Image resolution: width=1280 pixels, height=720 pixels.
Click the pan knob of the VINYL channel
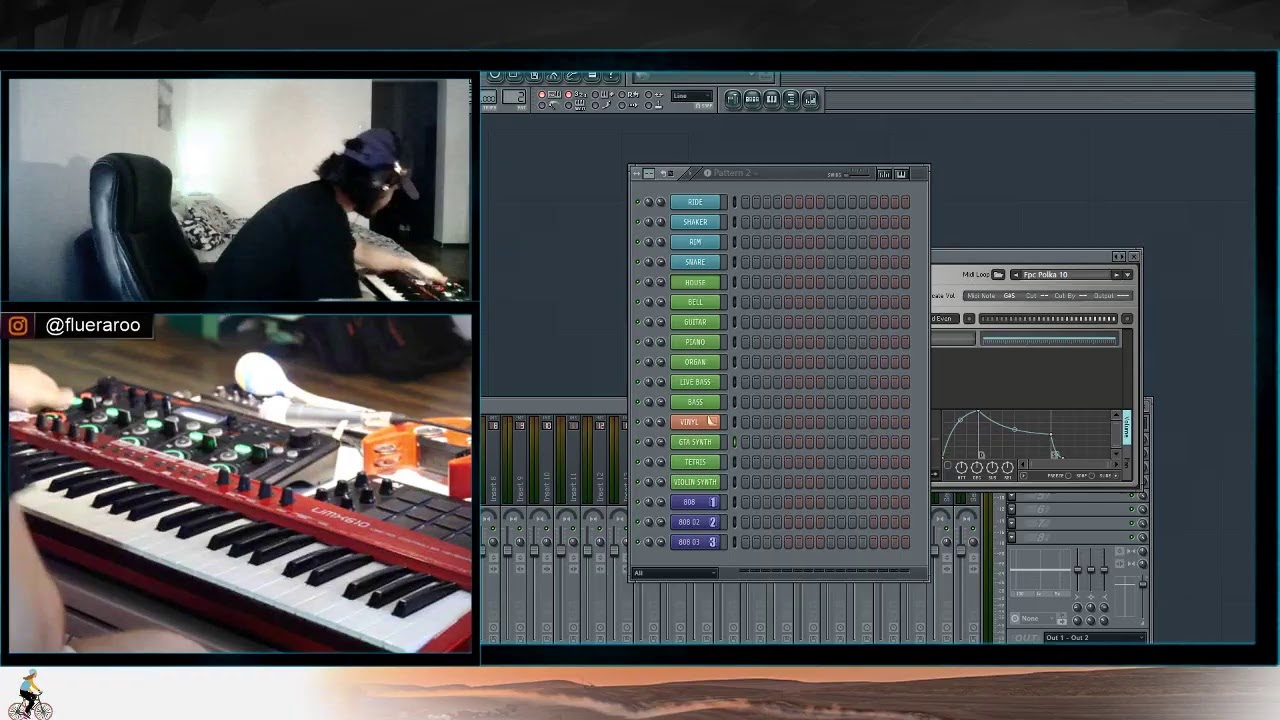648,422
